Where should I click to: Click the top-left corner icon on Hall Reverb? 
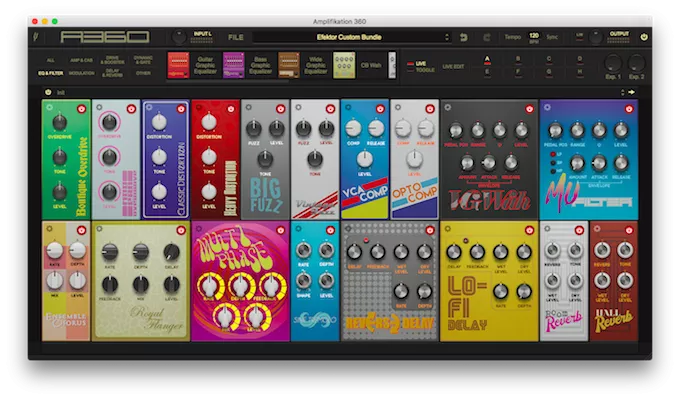coord(597,229)
